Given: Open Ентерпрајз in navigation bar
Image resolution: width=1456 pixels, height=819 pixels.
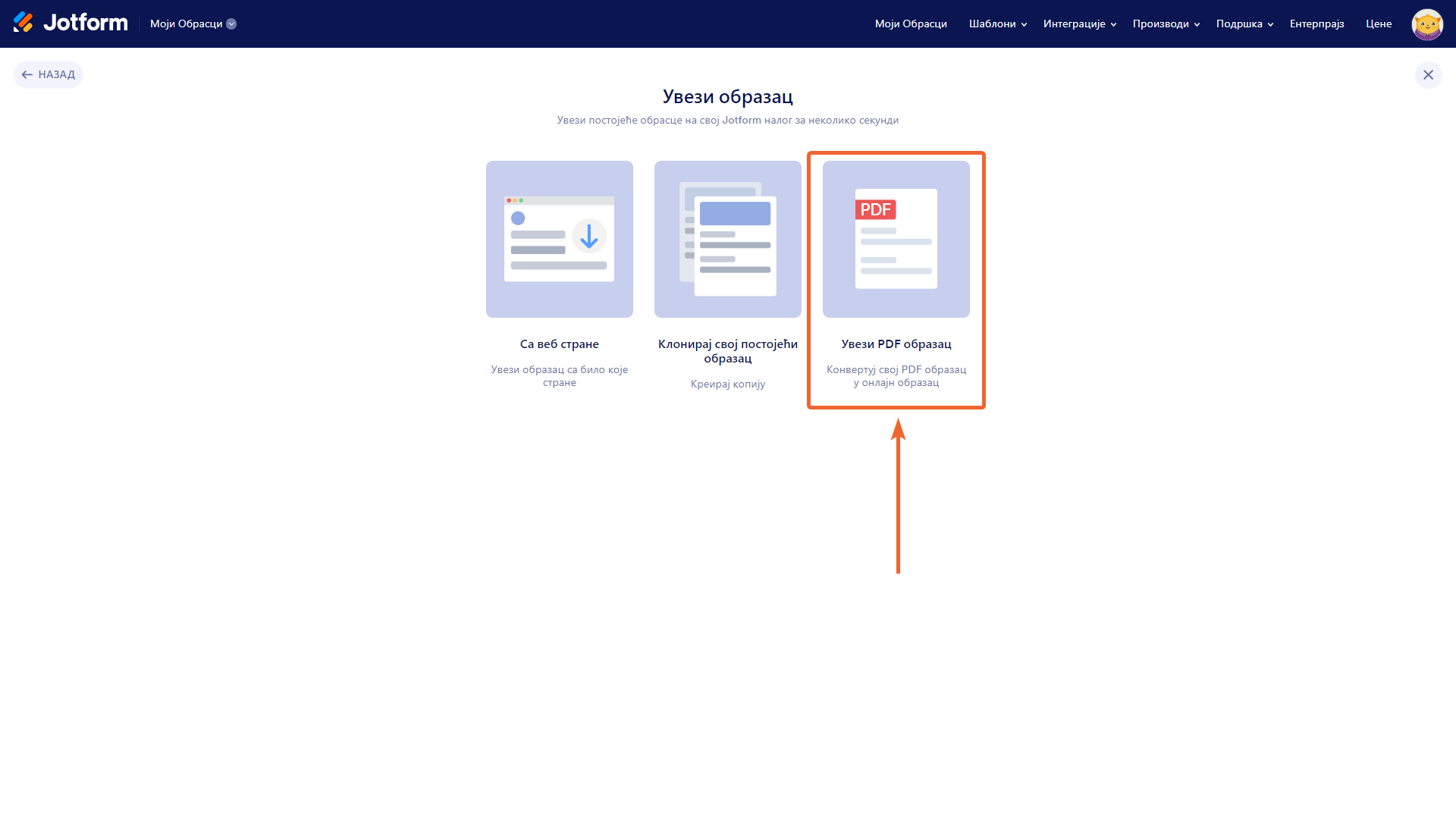Looking at the screenshot, I should [1316, 24].
